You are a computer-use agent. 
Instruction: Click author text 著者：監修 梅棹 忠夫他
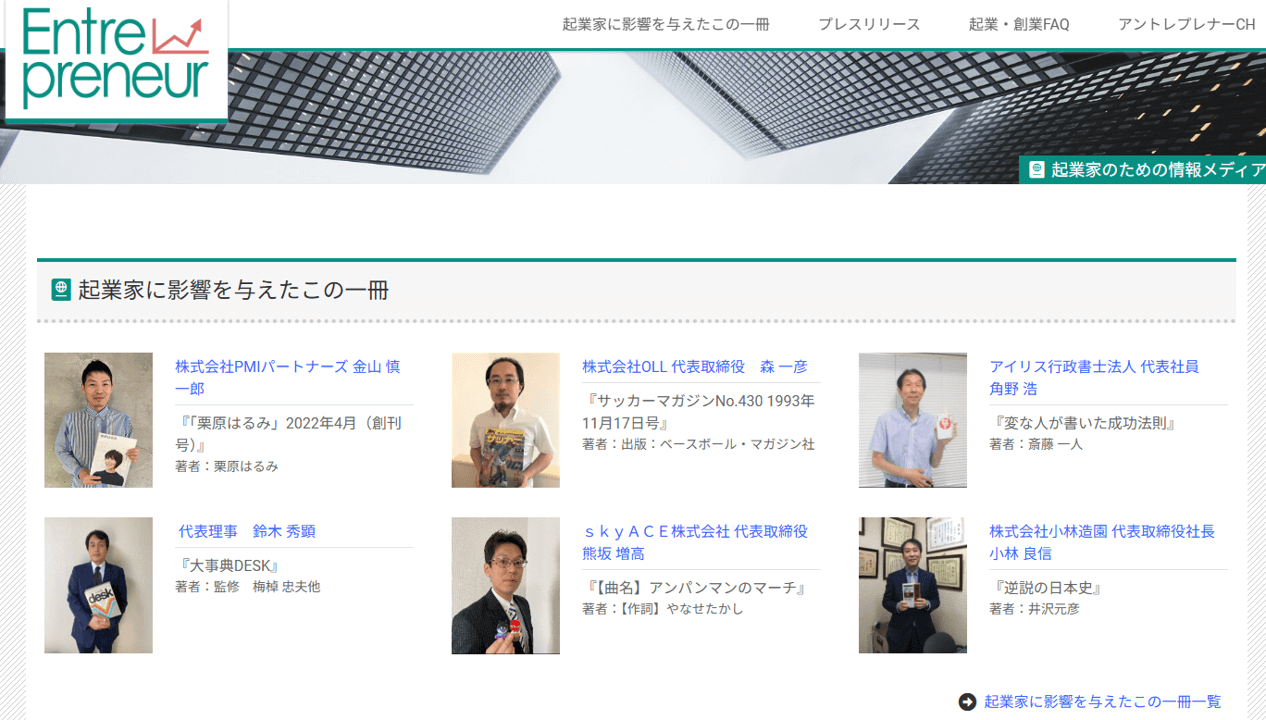(247, 587)
